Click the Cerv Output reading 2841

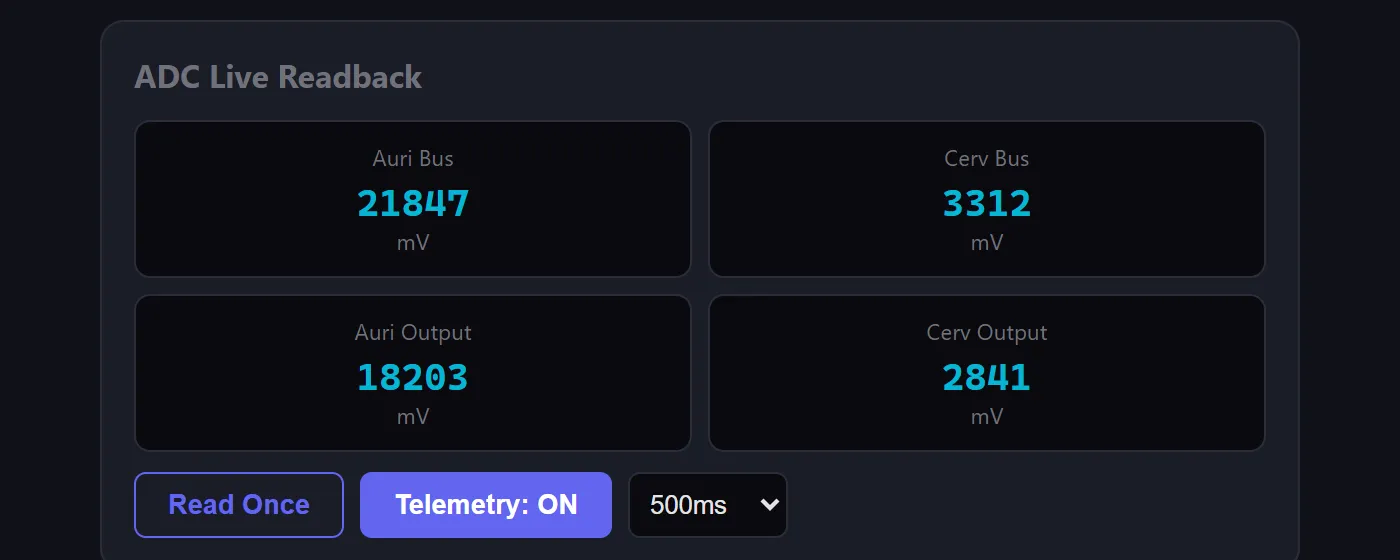[986, 378]
